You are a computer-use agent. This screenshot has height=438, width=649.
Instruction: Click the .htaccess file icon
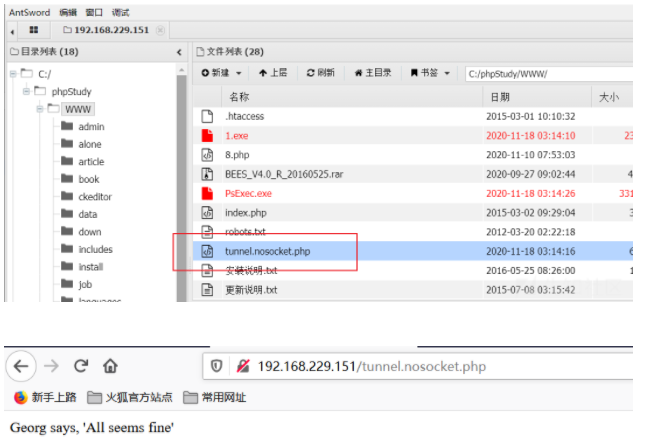click(x=207, y=116)
